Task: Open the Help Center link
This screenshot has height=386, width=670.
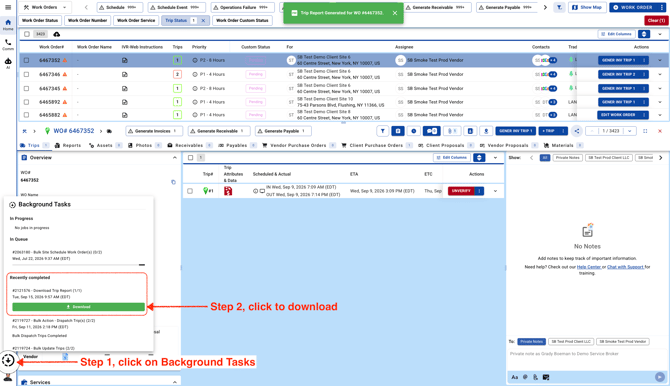Action: coord(589,267)
